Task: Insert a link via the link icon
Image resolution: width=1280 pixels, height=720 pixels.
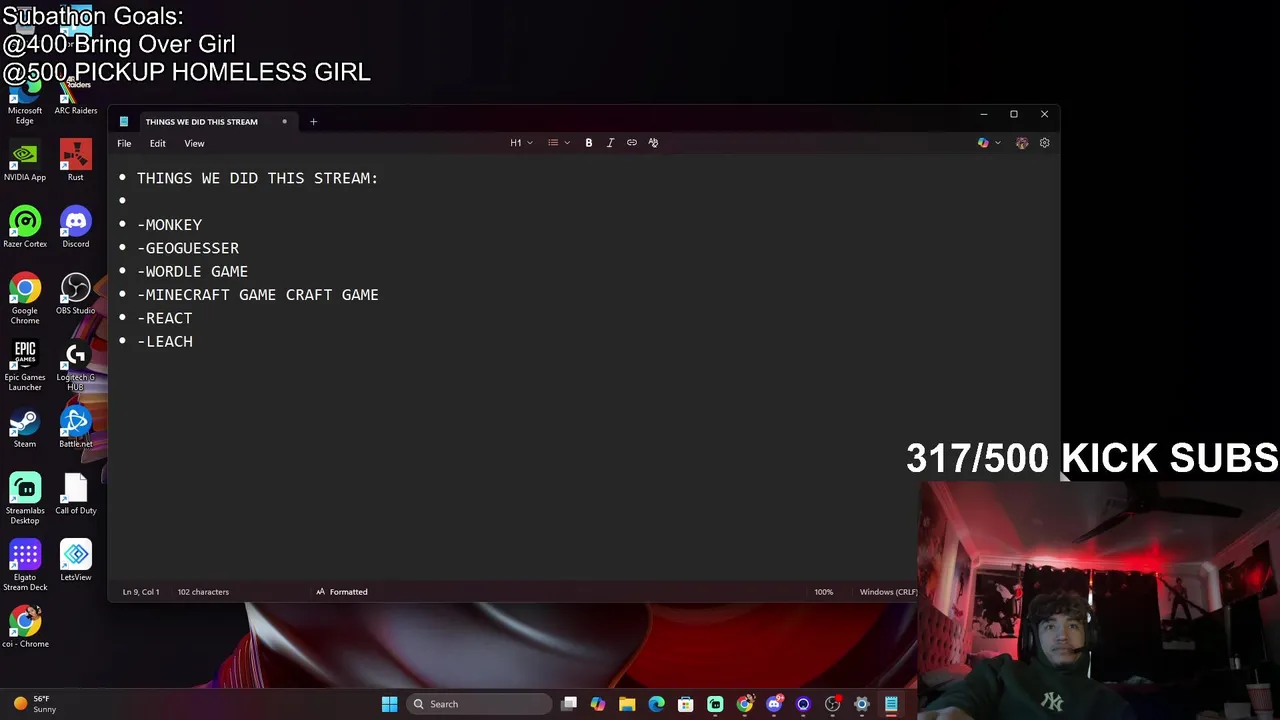Action: pyautogui.click(x=632, y=143)
